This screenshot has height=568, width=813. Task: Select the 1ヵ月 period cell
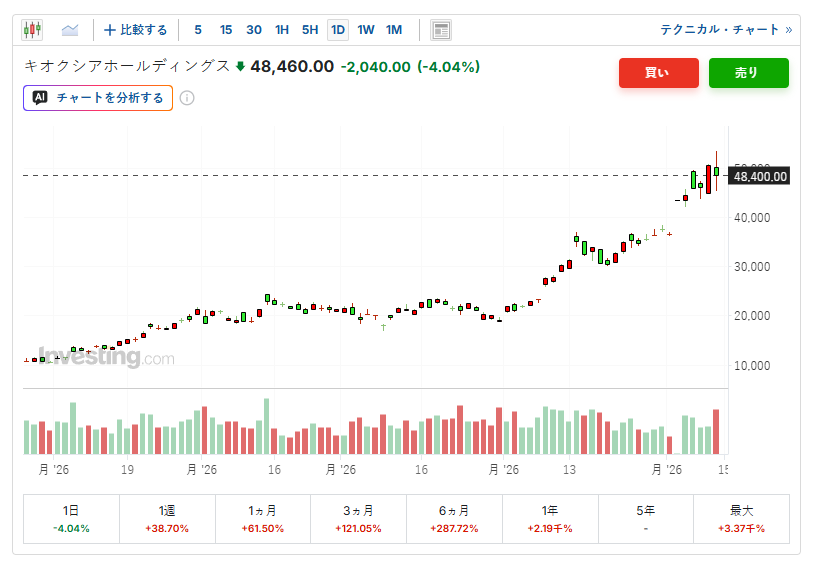(262, 519)
